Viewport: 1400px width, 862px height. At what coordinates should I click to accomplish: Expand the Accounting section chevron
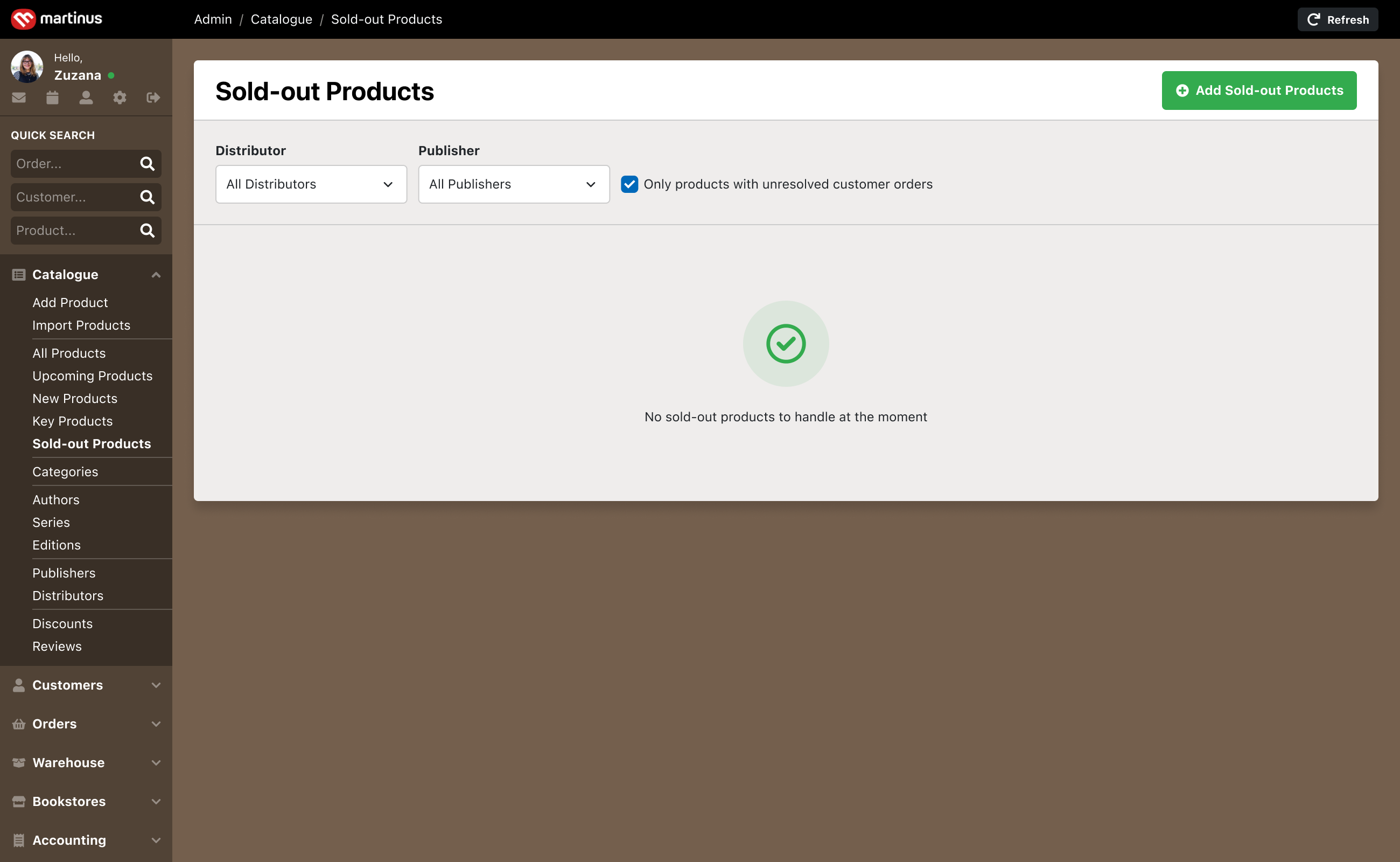(x=156, y=840)
